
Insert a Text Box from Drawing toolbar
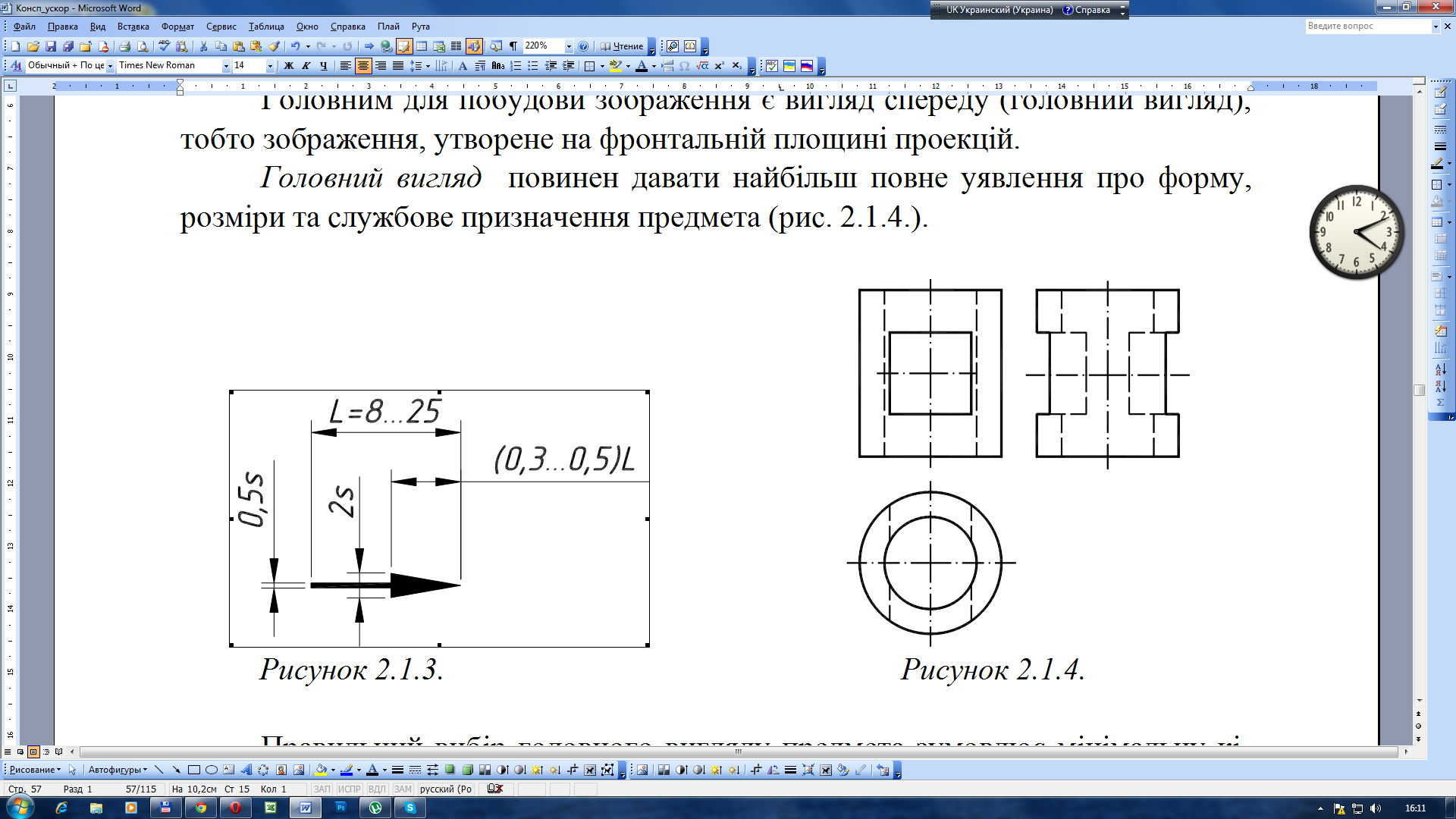pos(229,770)
